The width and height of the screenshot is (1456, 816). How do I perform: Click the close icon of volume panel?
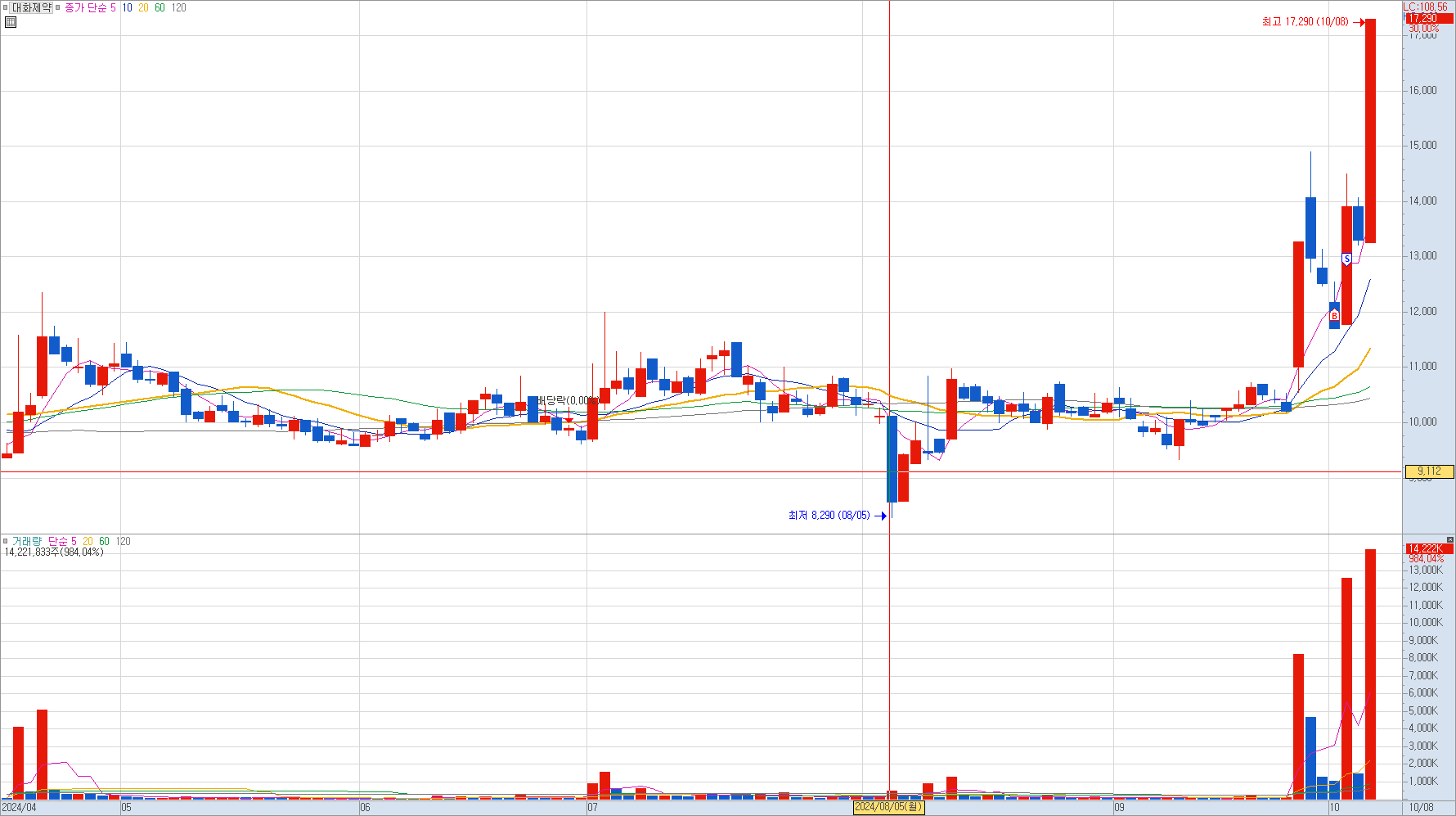[1450, 539]
